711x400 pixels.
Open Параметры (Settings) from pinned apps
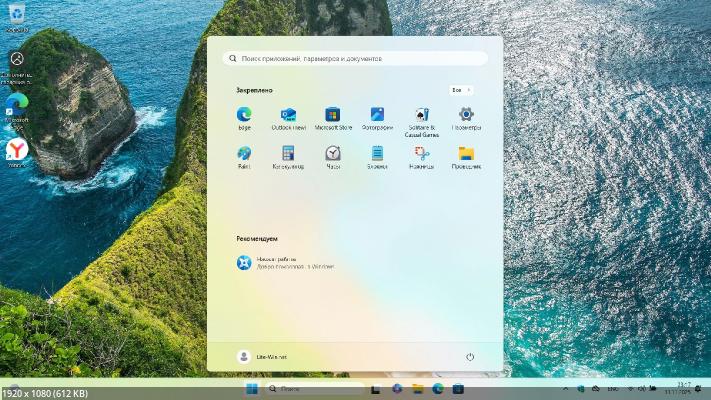(x=466, y=116)
